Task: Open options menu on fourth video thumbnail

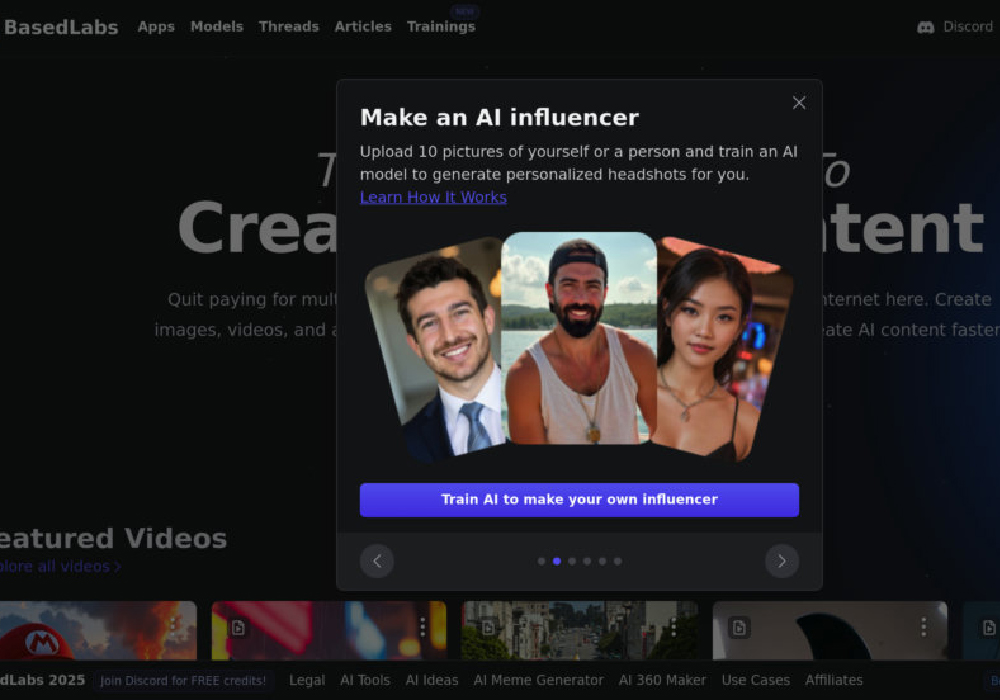Action: click(x=923, y=627)
